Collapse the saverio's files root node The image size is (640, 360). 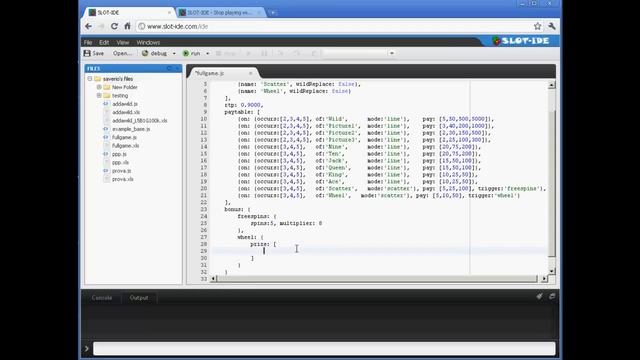tap(90, 79)
